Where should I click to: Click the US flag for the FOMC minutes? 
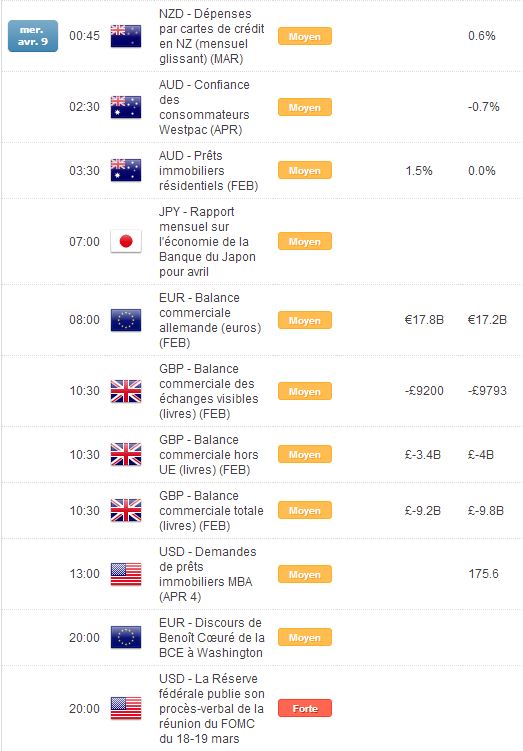pyautogui.click(x=126, y=708)
